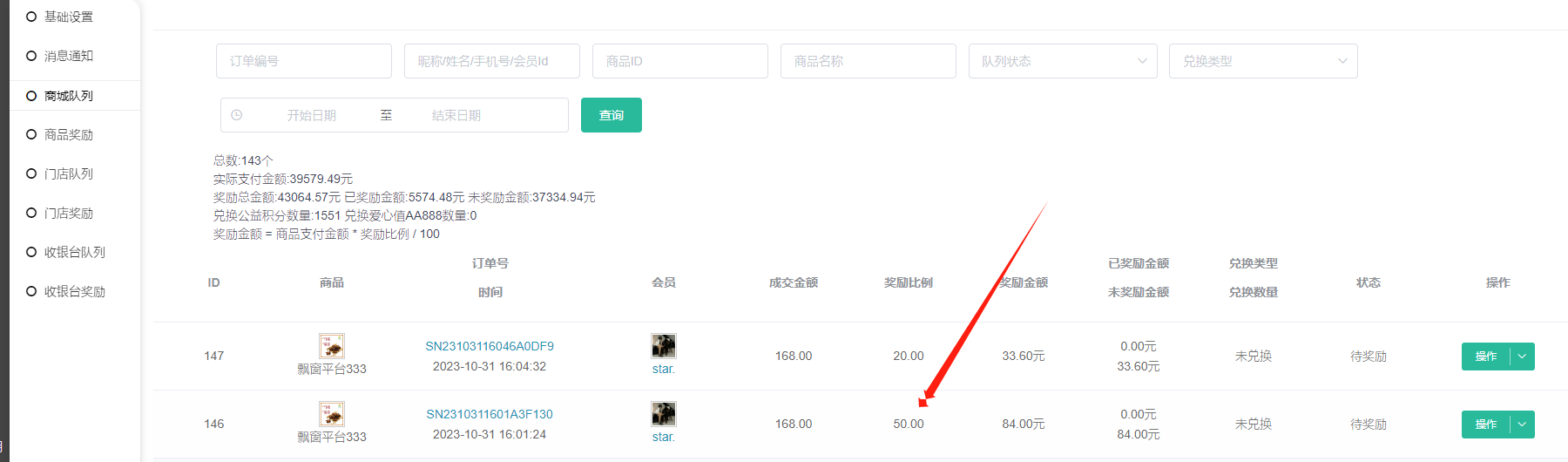Open 收银台队列 sidebar item
Viewport: 1568px width, 462px height.
click(x=75, y=253)
